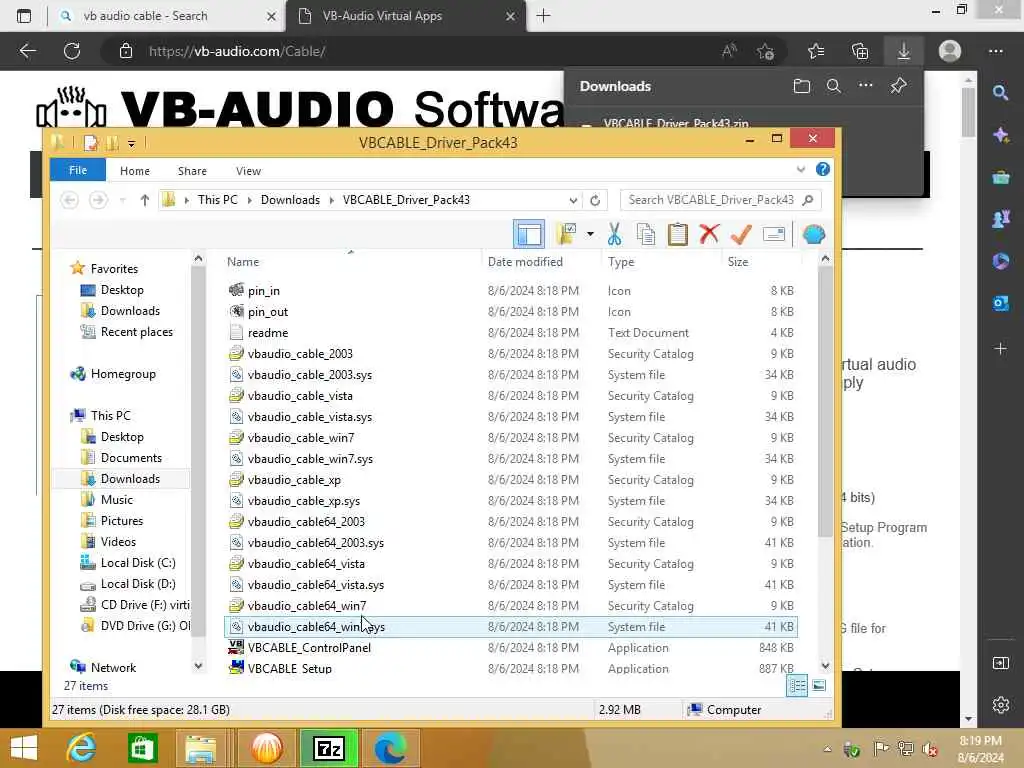1024x768 pixels.
Task: Sort files by Date modified column
Action: (525, 261)
